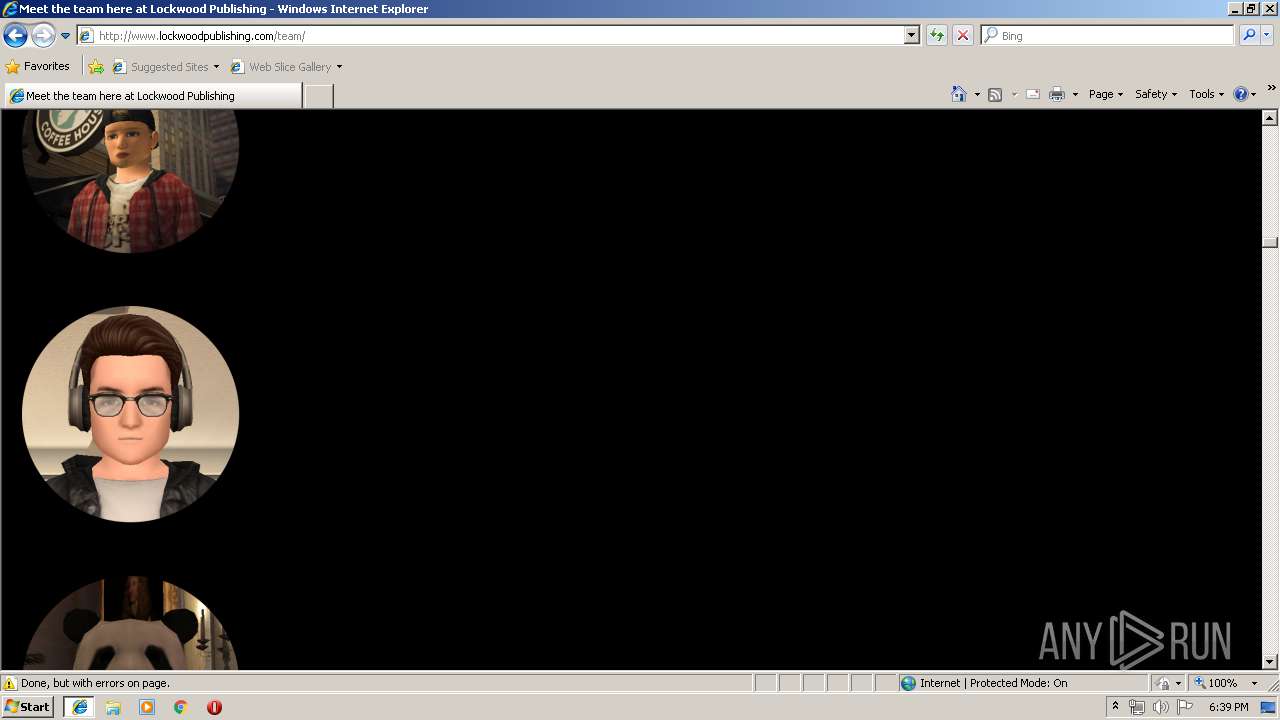Click the Add to Favorites Bar icon

[x=96, y=67]
